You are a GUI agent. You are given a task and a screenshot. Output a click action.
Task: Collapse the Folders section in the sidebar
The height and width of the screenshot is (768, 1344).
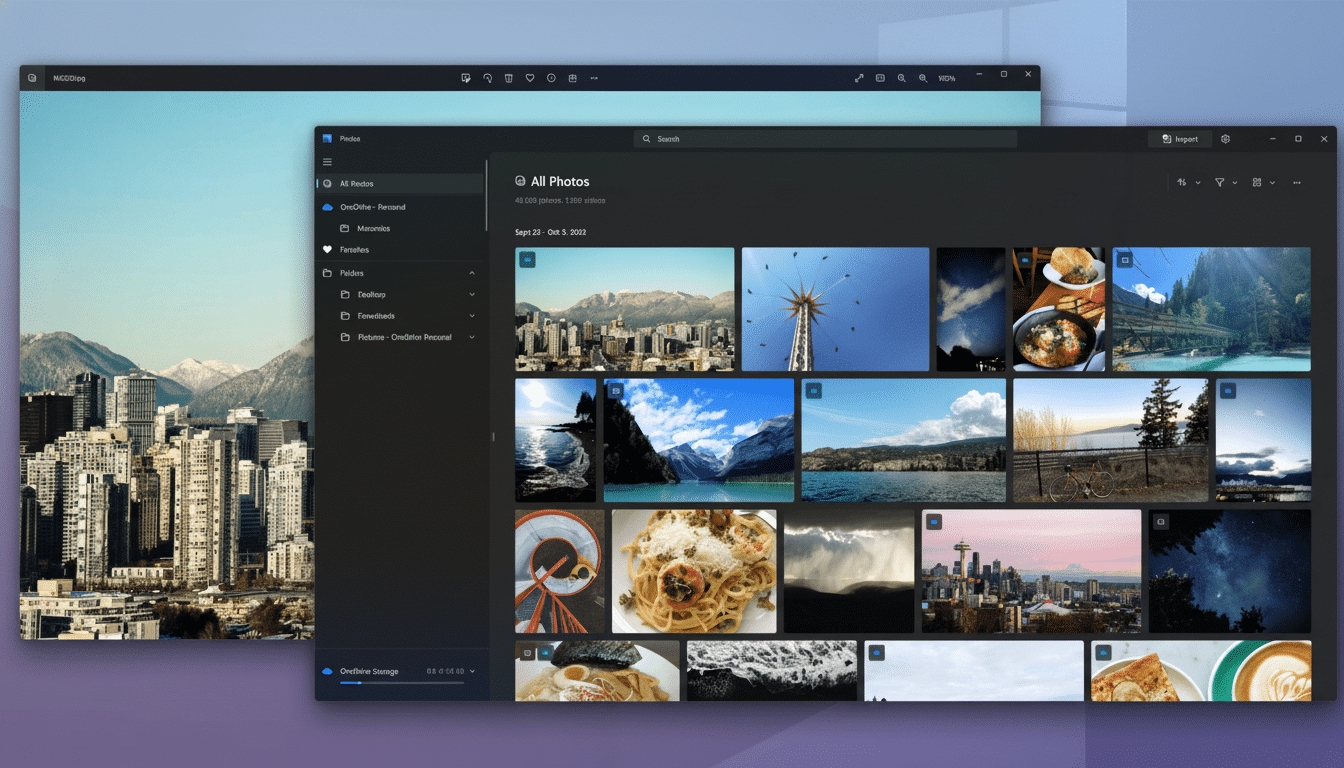point(470,272)
